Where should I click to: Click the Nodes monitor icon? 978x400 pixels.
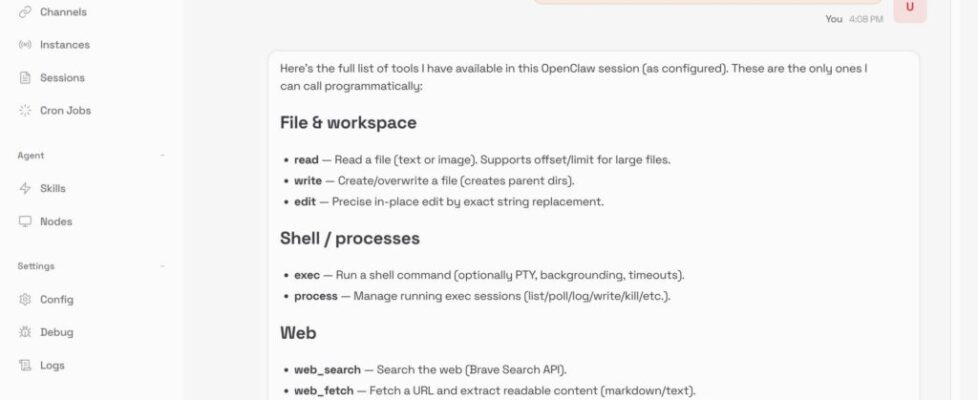(x=25, y=222)
